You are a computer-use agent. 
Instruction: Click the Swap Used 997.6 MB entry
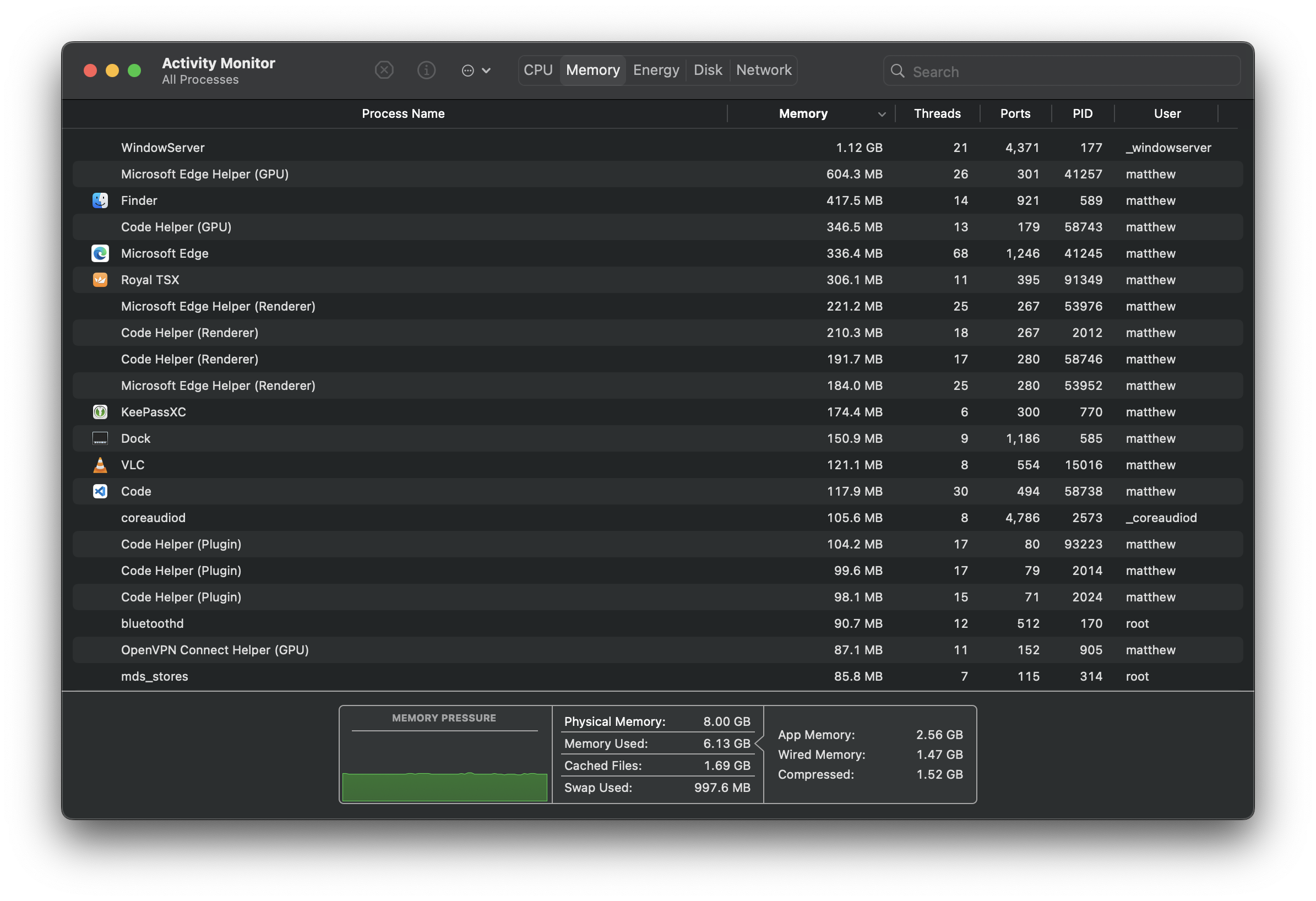pyautogui.click(x=657, y=788)
